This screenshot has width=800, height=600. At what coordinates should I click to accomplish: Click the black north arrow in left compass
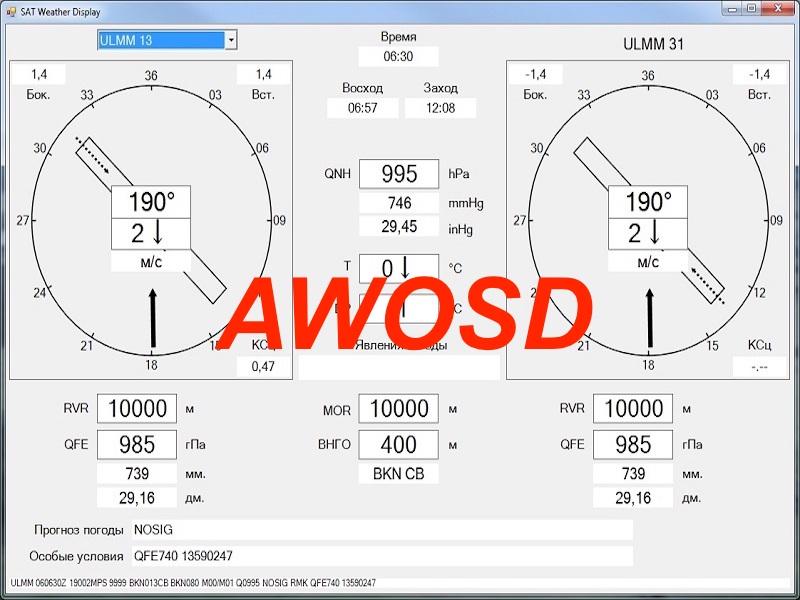[x=152, y=318]
